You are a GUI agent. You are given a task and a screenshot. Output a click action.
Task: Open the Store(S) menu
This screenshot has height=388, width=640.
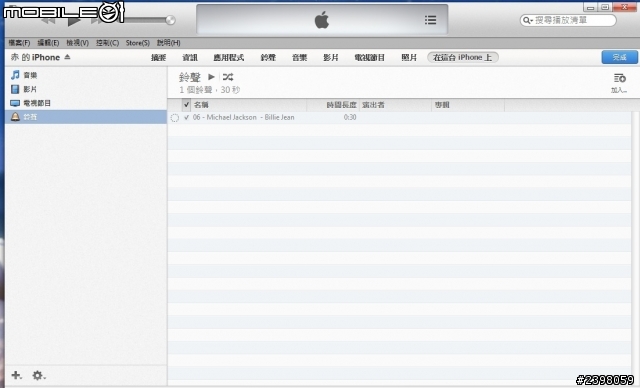point(138,42)
